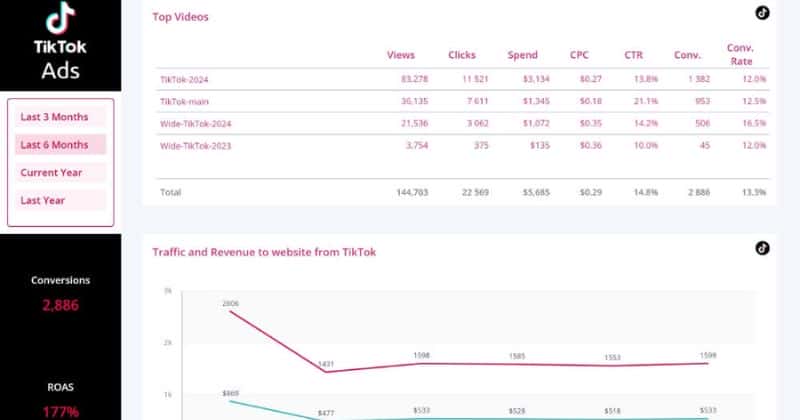Sort by Conv. Rate column header

[x=740, y=54]
